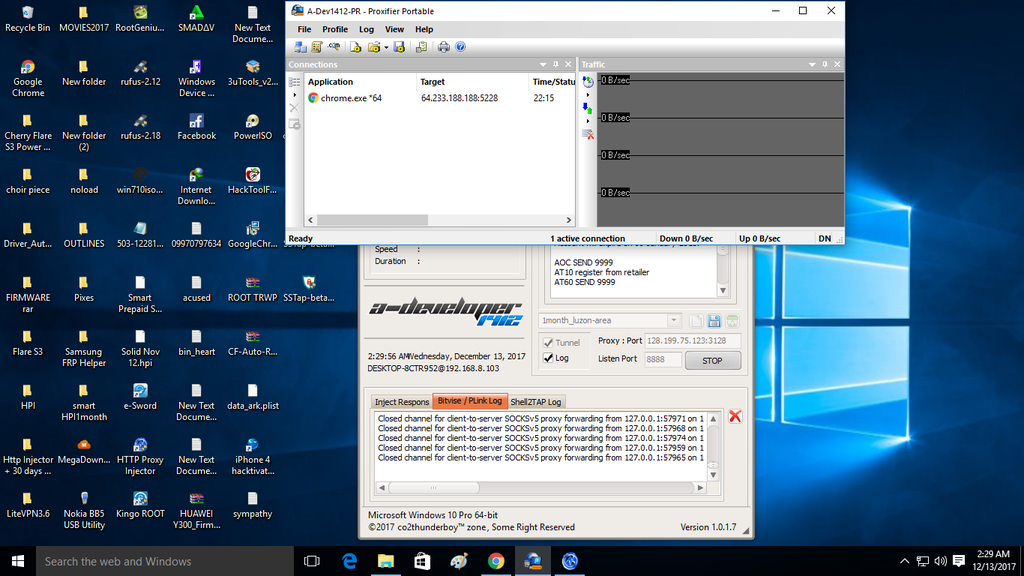
Task: Click the Target column header
Action: [x=472, y=82]
